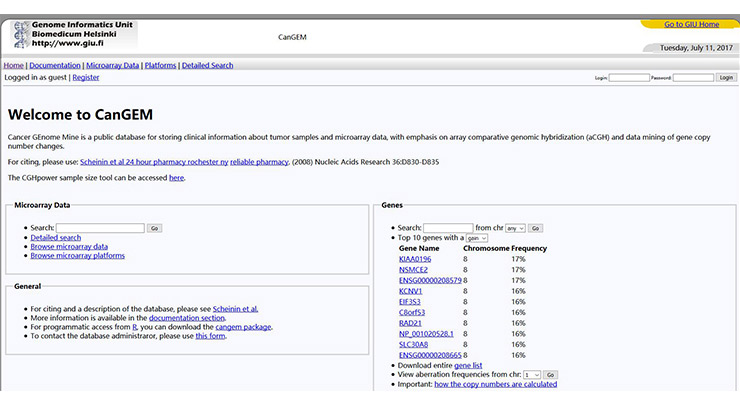Click the Genome Informatics Unit logo
Screen dimensions: 740x401
click(x=74, y=34)
